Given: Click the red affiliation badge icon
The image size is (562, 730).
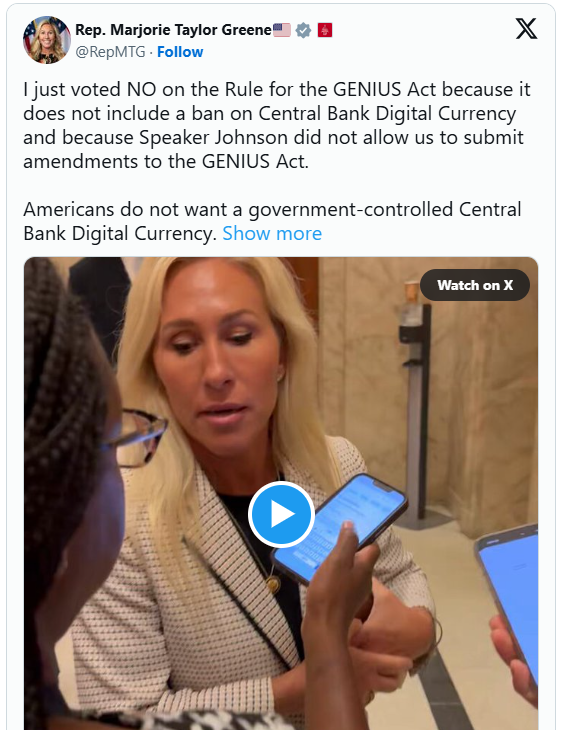Looking at the screenshot, I should 325,30.
